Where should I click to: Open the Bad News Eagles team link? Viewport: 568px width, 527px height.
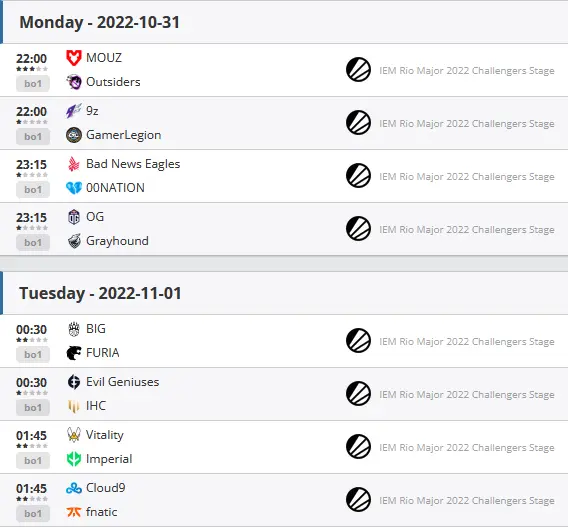point(133,164)
